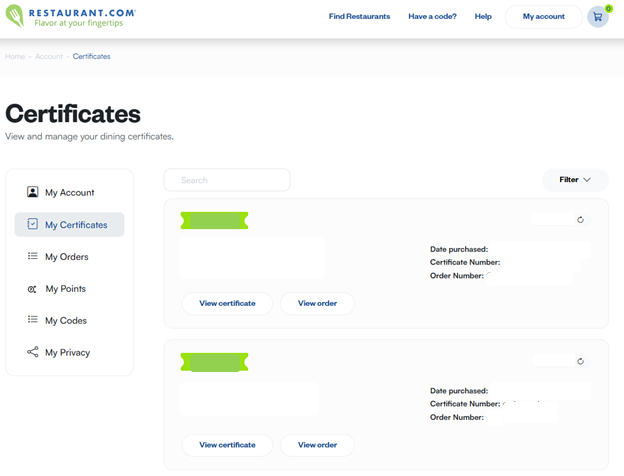The height and width of the screenshot is (476, 624).
Task: Click View certificate on second card
Action: (227, 445)
